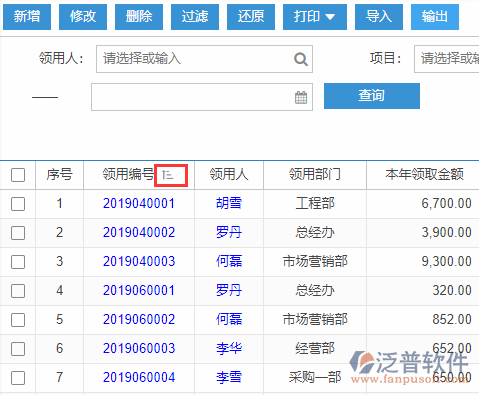Select the 经营部 department cell
The width and height of the screenshot is (479, 395).
pos(315,348)
